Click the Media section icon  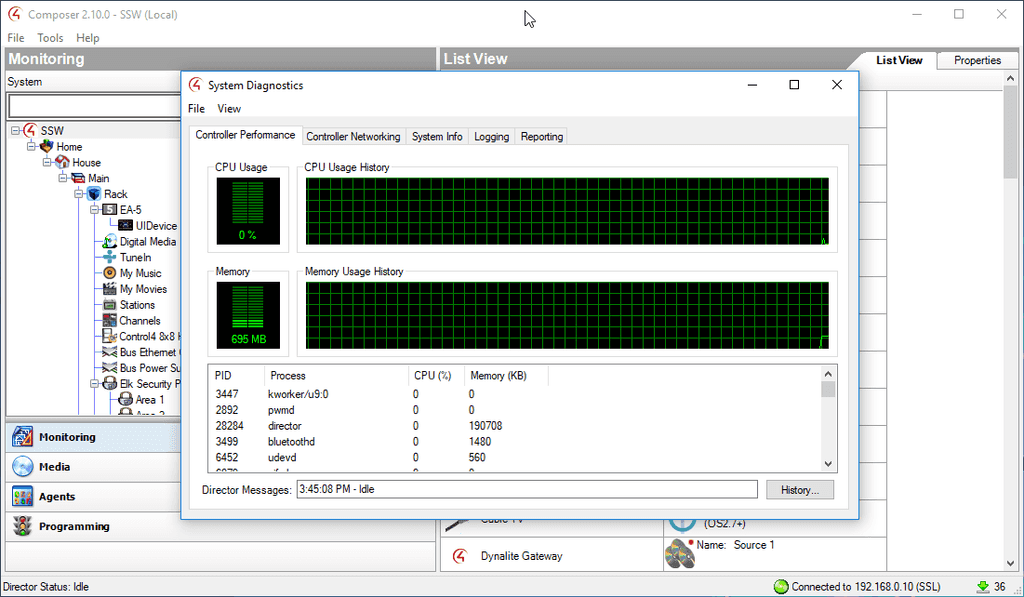click(22, 467)
